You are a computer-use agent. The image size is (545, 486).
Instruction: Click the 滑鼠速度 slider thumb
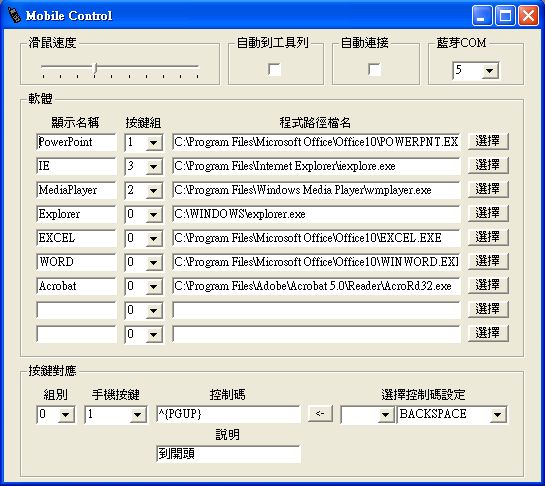tap(95, 68)
